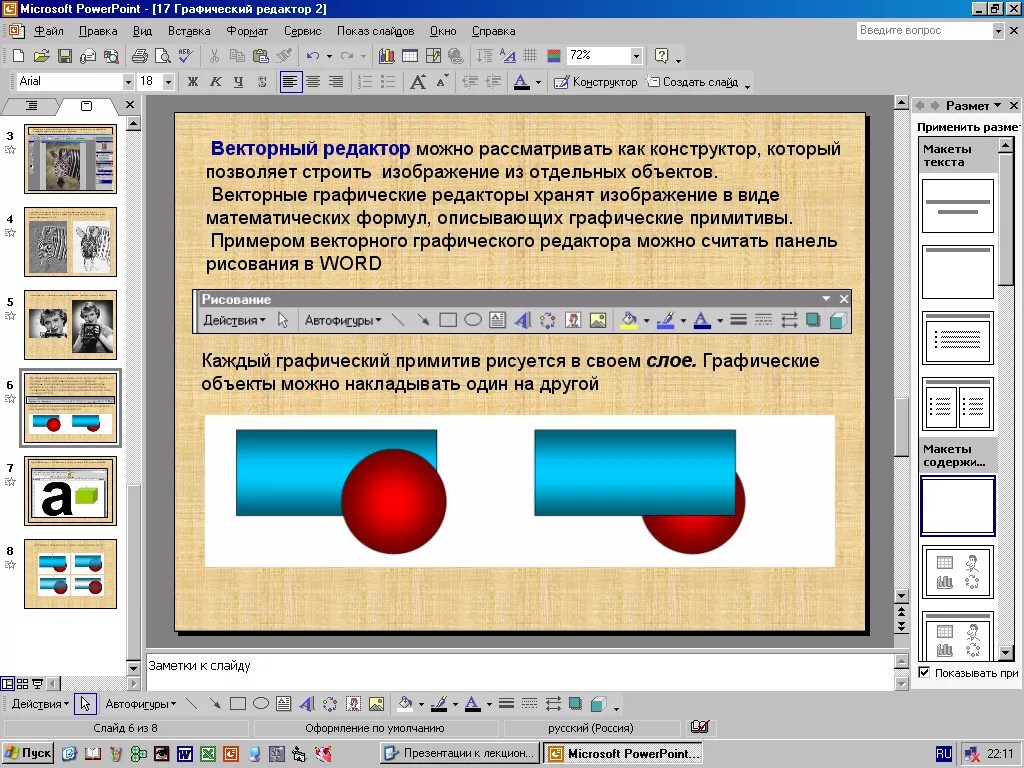The image size is (1024, 768).
Task: Toggle underline formatting (Ч)
Action: [238, 82]
